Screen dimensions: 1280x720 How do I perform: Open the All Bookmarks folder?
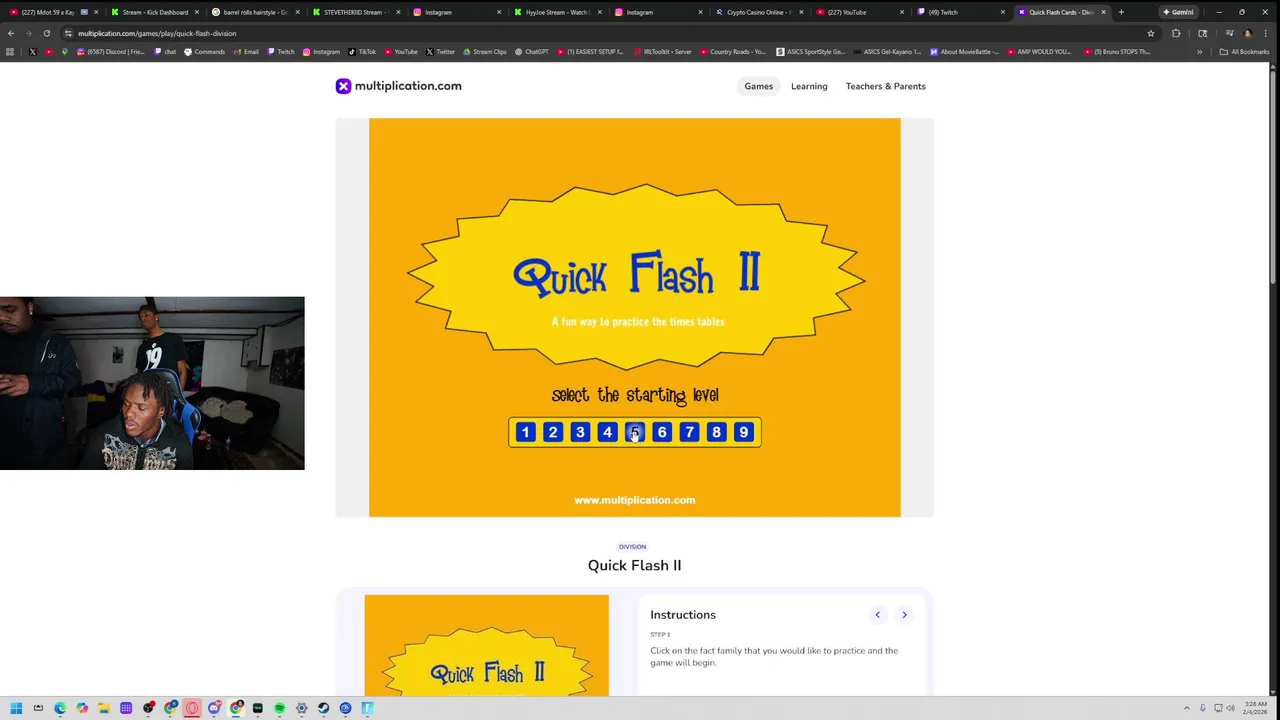point(1244,52)
